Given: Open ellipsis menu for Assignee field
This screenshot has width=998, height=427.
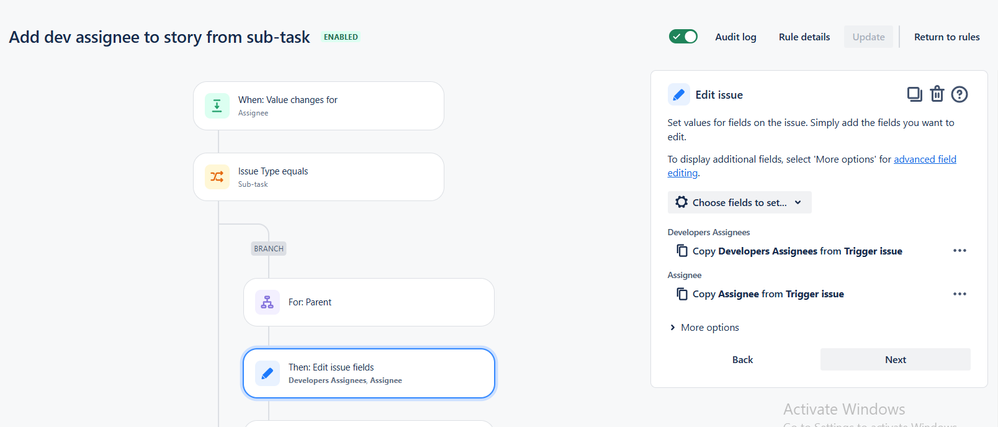Looking at the screenshot, I should 960,294.
